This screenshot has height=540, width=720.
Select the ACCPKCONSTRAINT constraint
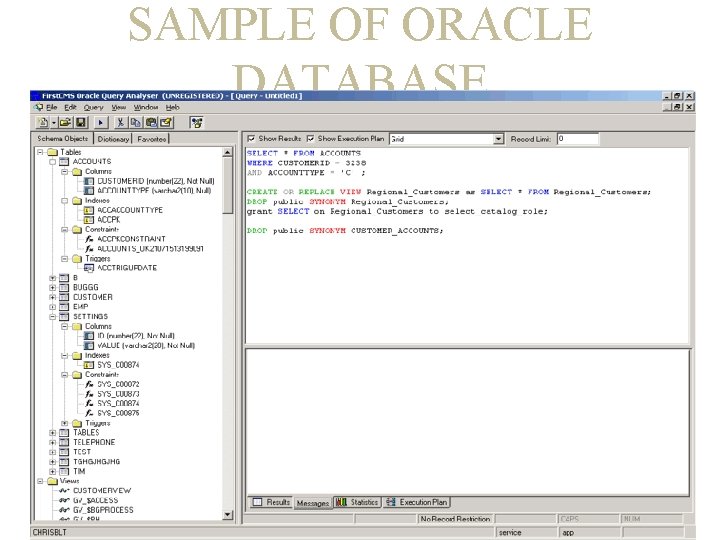tap(131, 239)
